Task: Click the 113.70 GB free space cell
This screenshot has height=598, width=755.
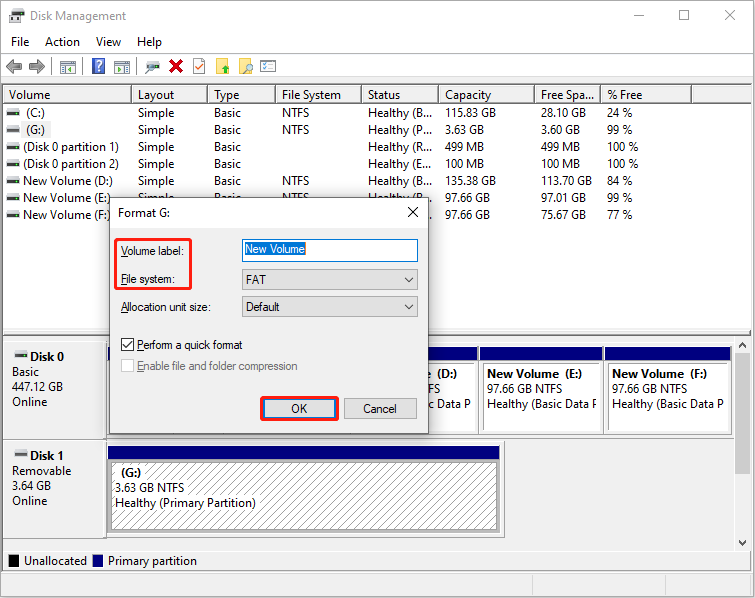Action: pos(566,181)
